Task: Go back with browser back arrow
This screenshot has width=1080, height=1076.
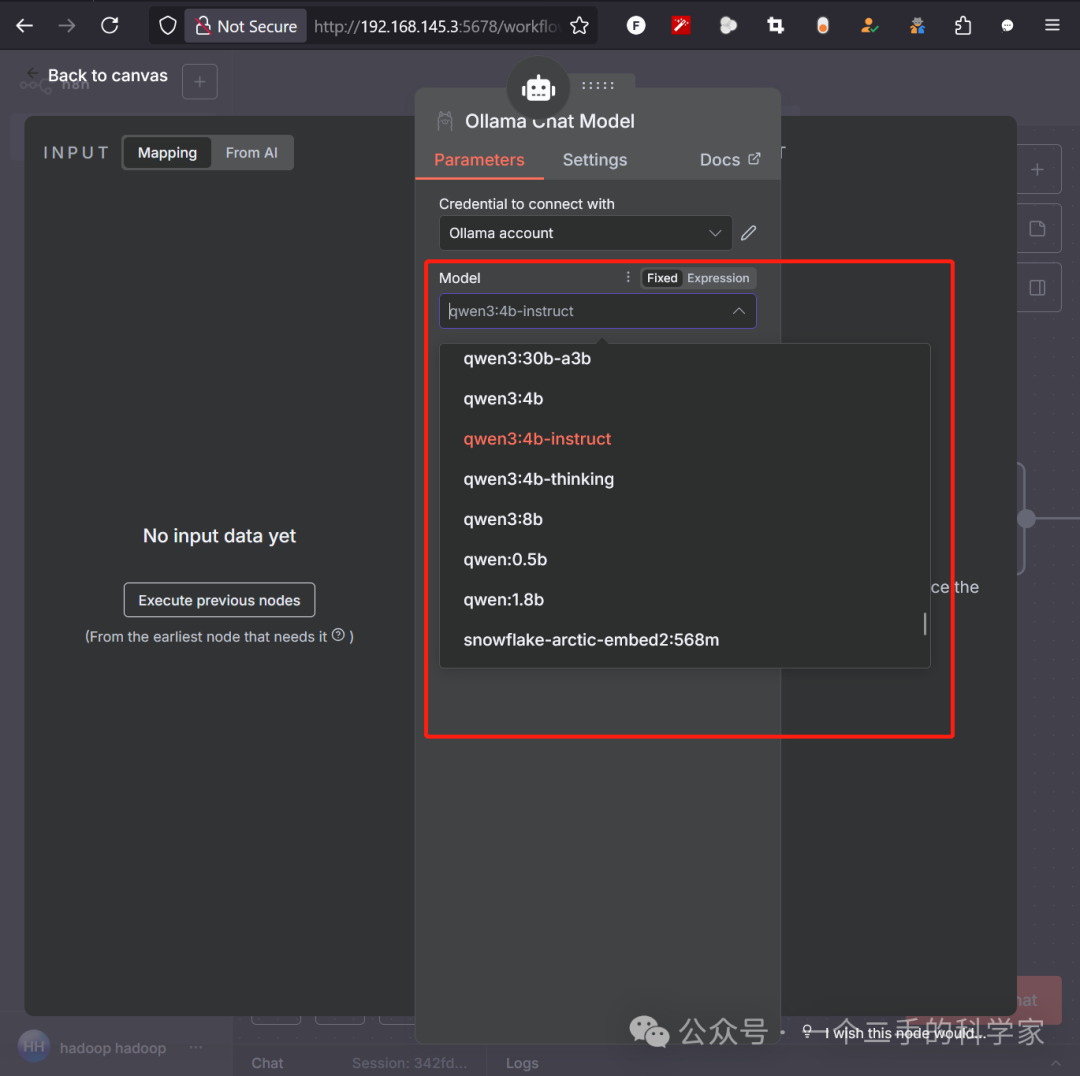Action: pos(25,26)
